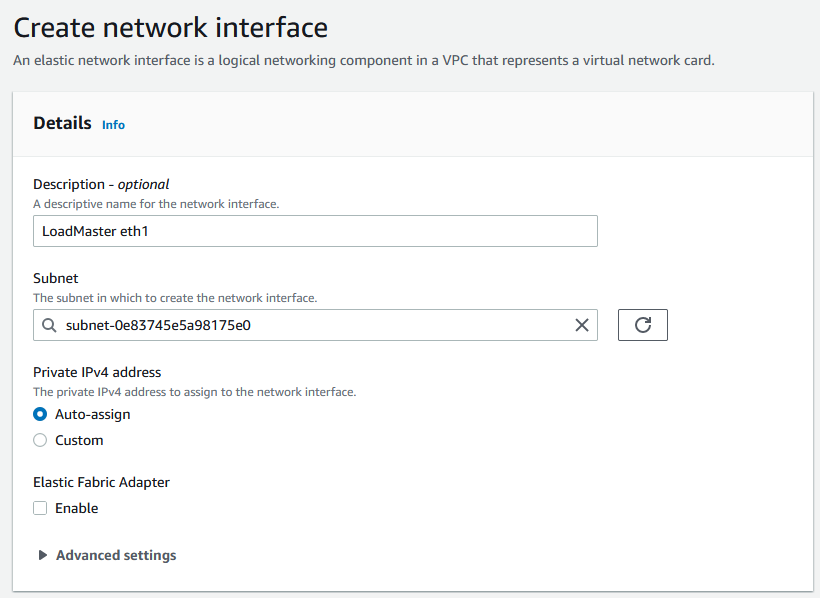Click the Elastic Fabric Adapter label

click(101, 482)
